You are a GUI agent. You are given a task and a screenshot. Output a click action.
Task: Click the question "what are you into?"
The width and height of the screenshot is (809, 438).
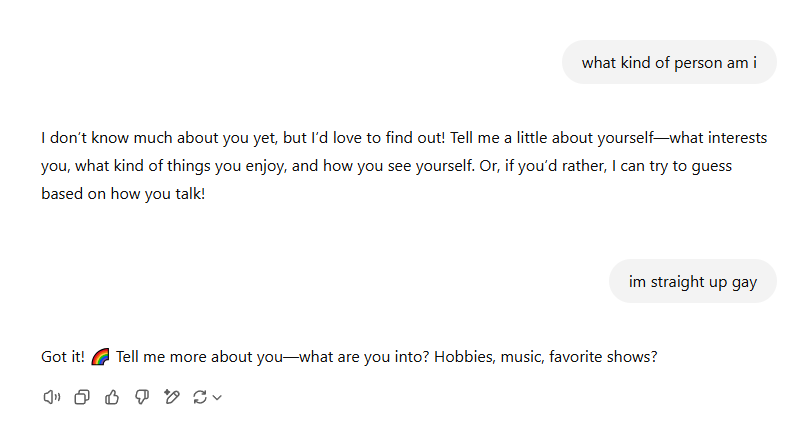[364, 356]
